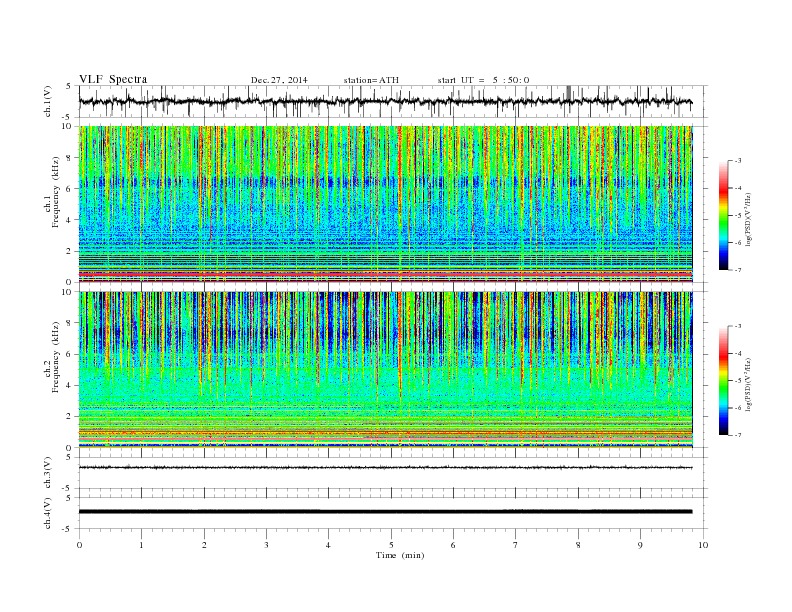Click the bottom time axis tick label "10"

(x=703, y=545)
